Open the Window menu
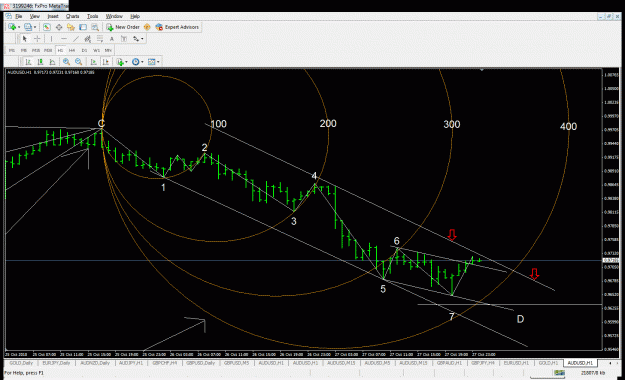 [x=114, y=16]
